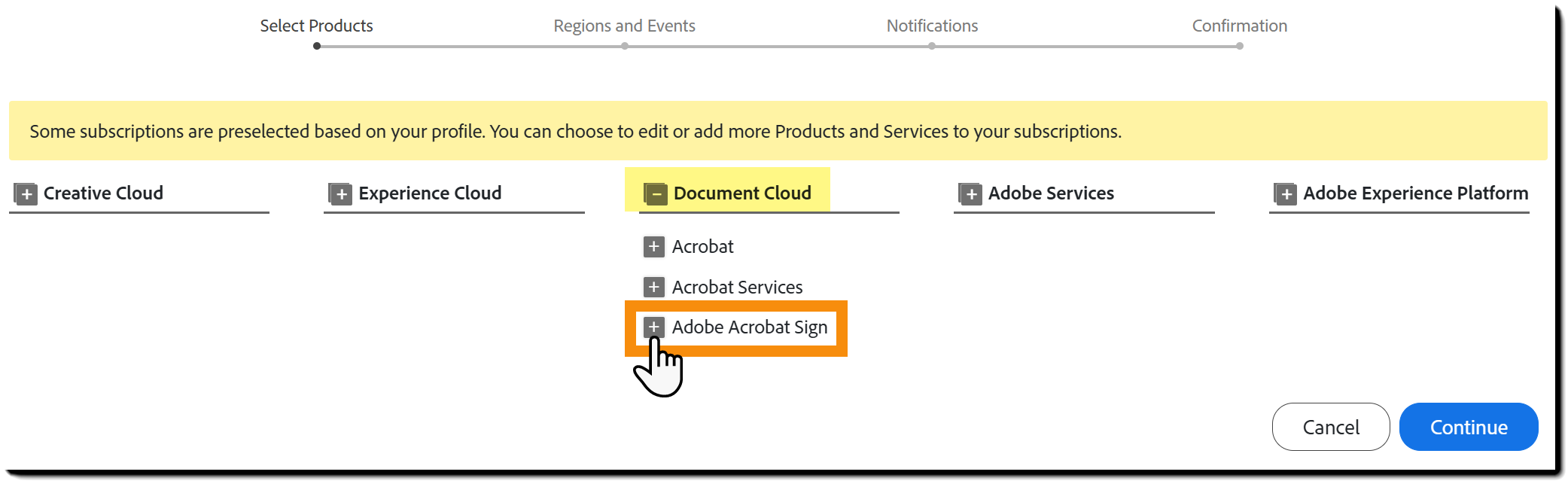Click the plus icon next to Creative Cloud
The height and width of the screenshot is (484, 1568).
[x=26, y=193]
